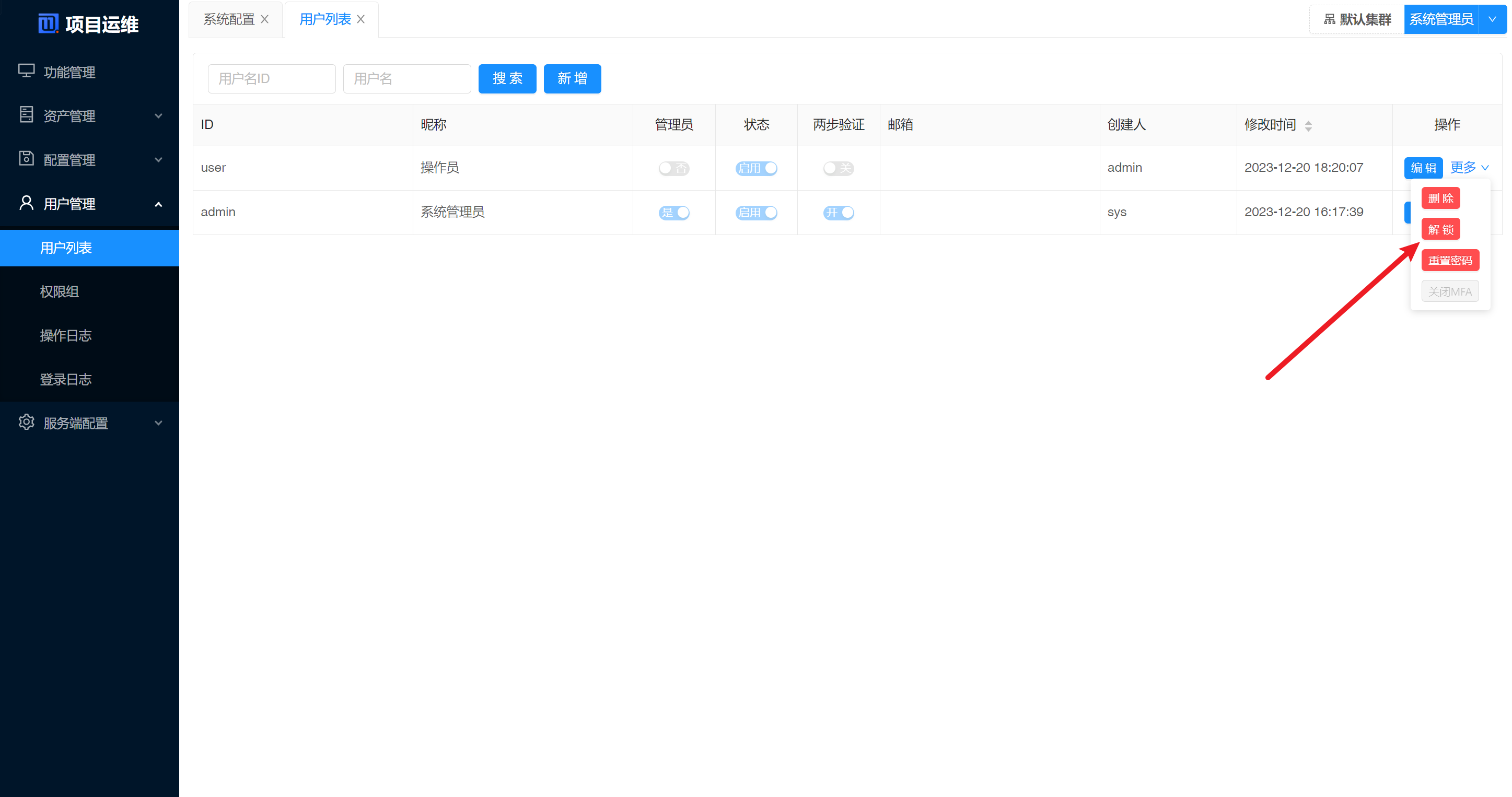The image size is (1512, 797).
Task: Click the 解锁 menu option
Action: click(x=1441, y=229)
